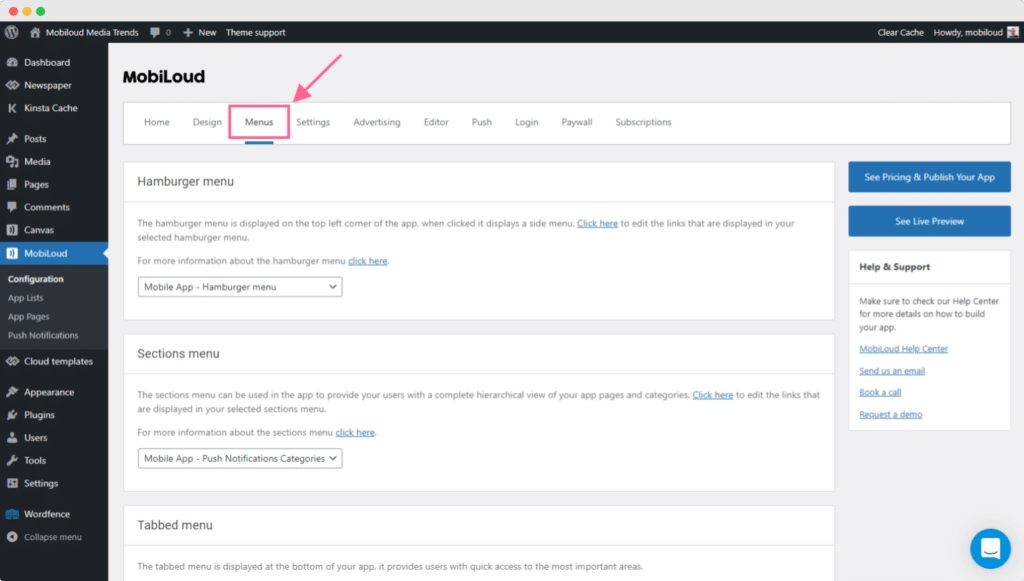Click the Tools wrench icon

pyautogui.click(x=12, y=460)
